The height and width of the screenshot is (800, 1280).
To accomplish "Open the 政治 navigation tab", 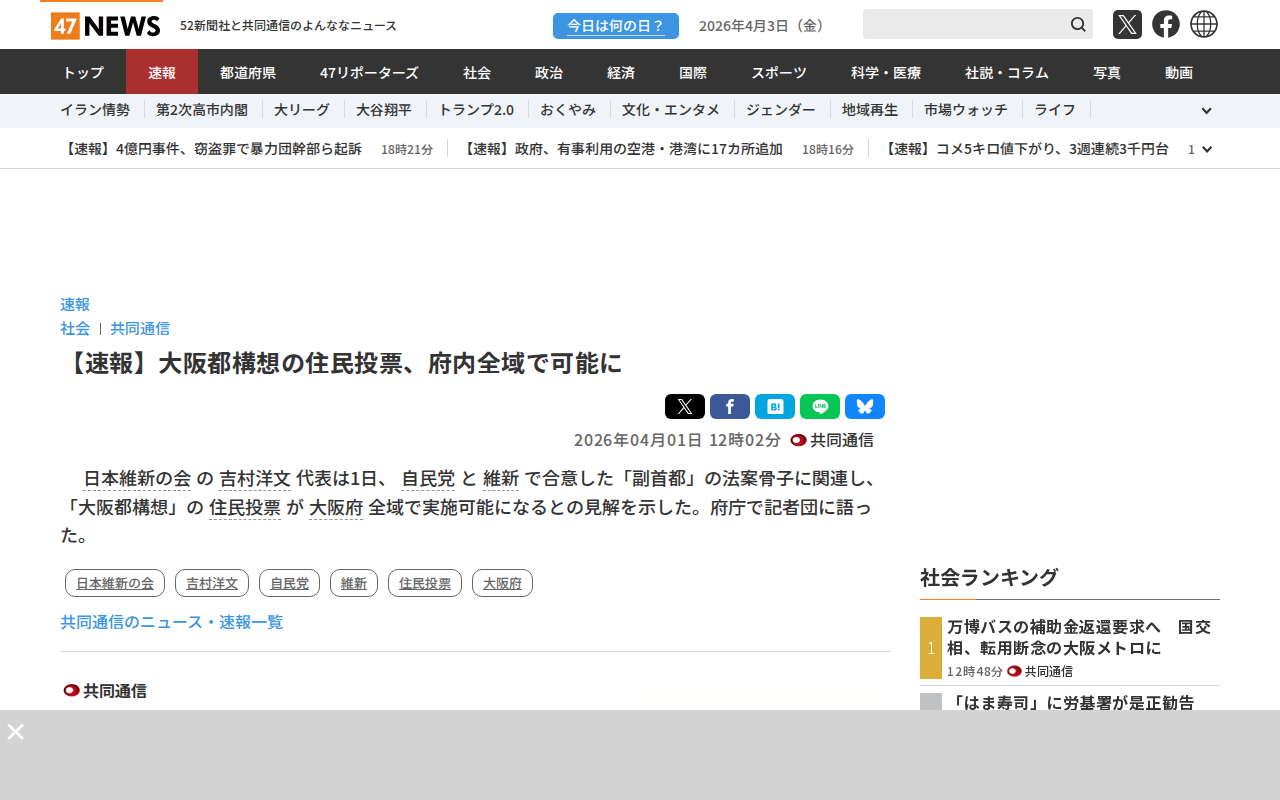I will coord(549,72).
